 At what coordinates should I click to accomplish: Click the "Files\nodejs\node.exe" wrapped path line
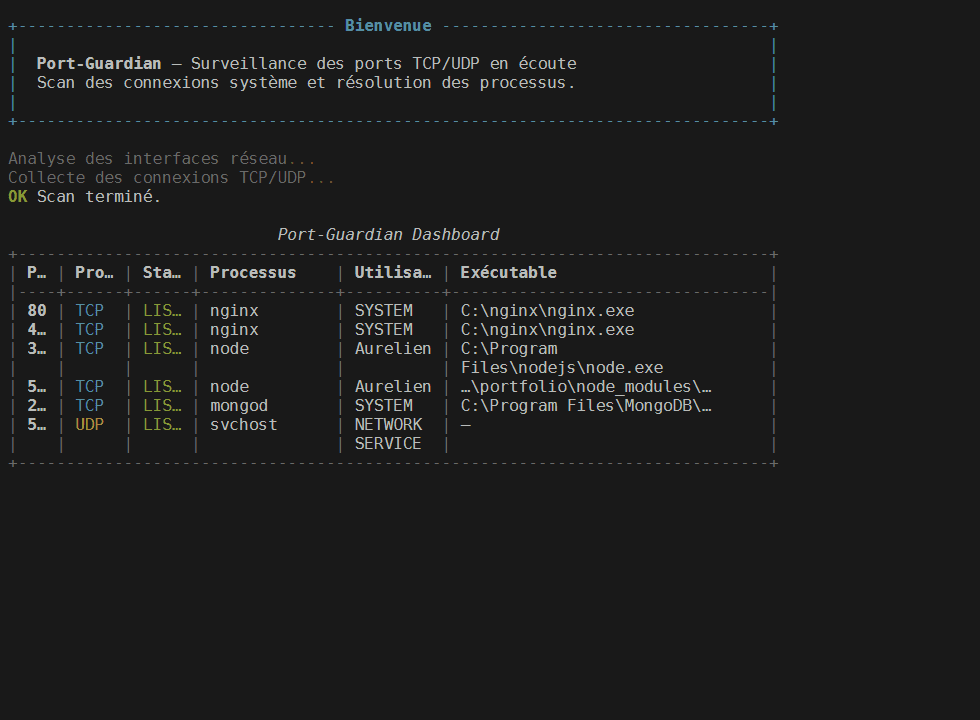pyautogui.click(x=561, y=368)
